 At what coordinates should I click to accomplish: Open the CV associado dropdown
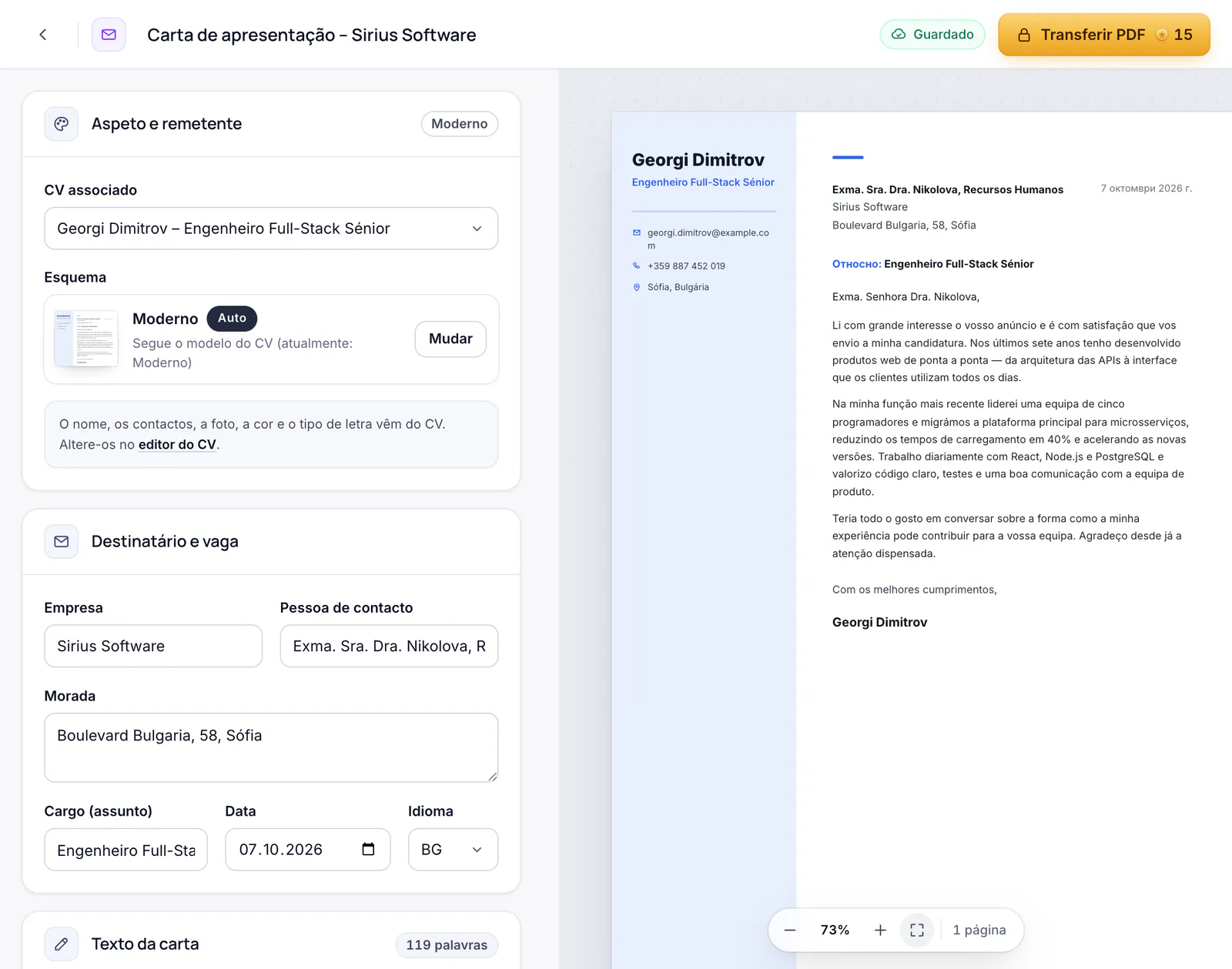[x=271, y=229]
